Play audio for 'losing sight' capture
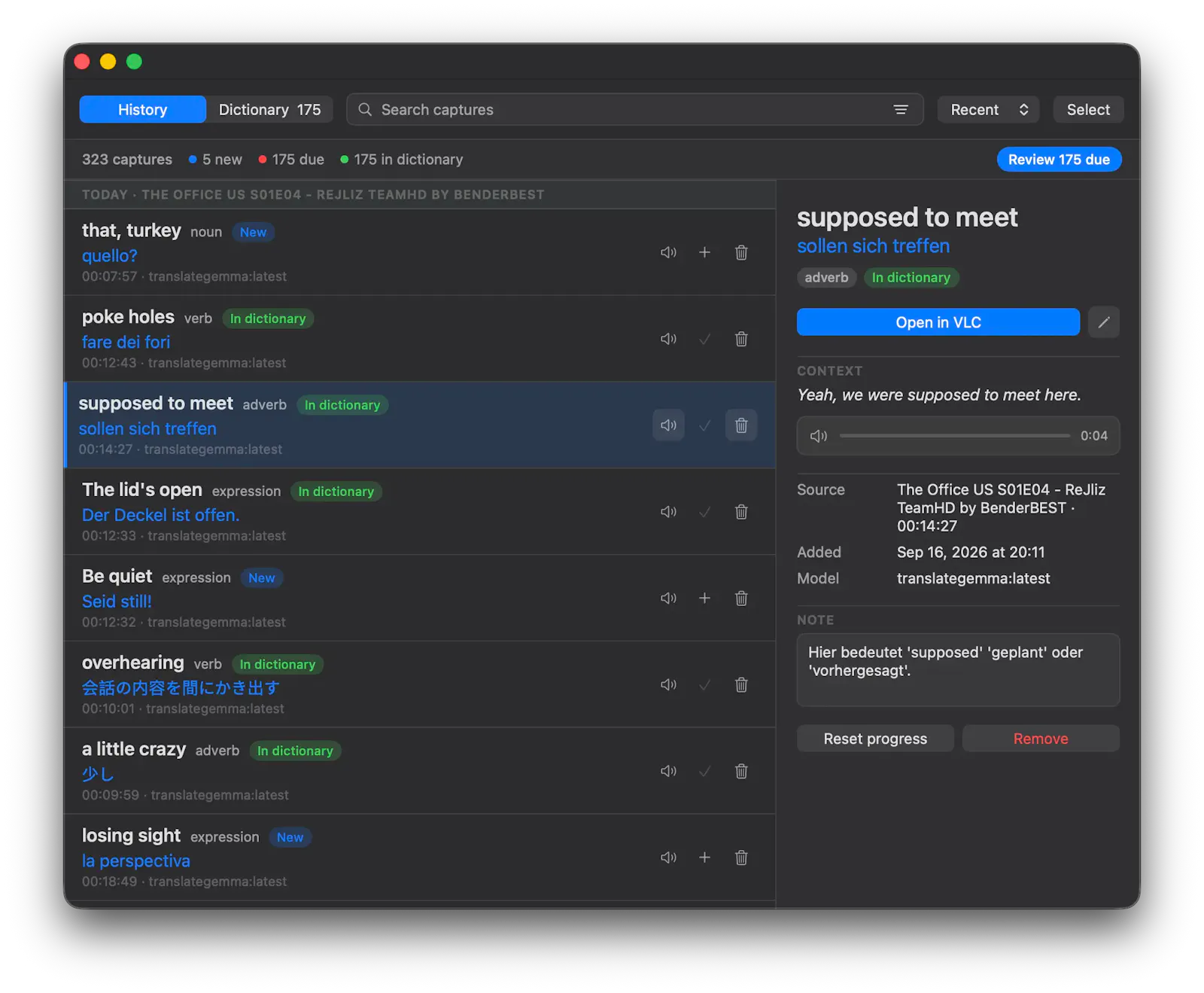 tap(668, 857)
